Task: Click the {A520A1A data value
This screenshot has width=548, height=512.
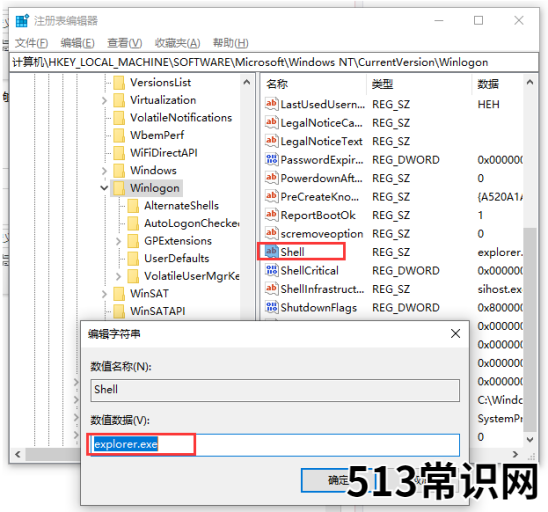Action: tap(500, 197)
